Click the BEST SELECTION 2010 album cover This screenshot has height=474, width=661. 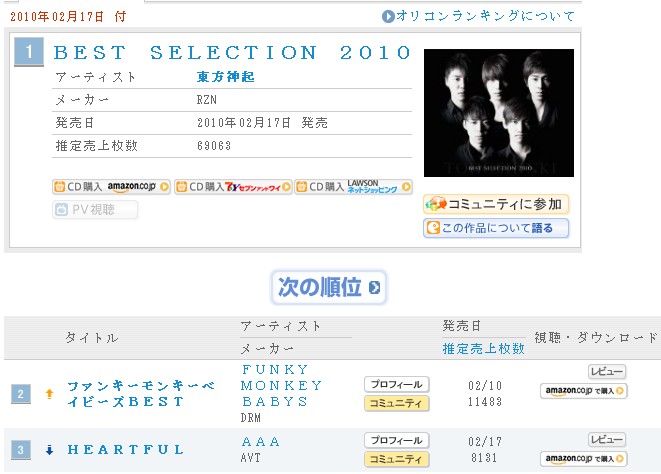tap(499, 113)
